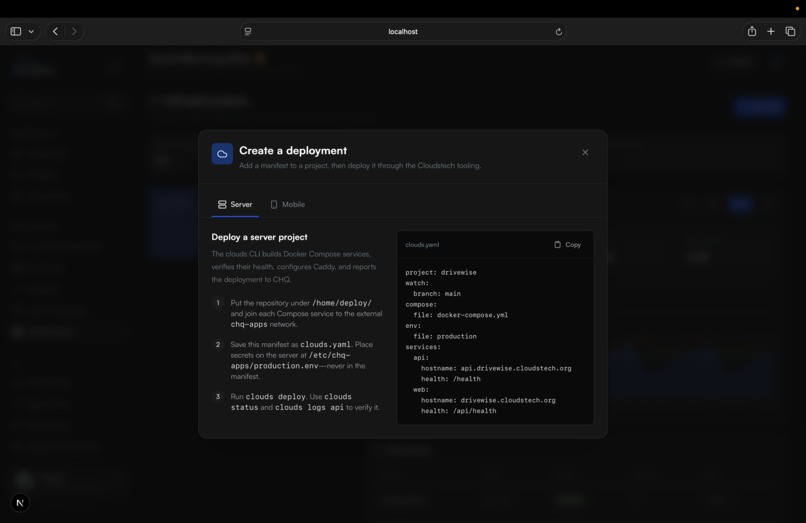Switch to the Server tab
Image resolution: width=806 pixels, height=523 pixels.
pos(235,205)
